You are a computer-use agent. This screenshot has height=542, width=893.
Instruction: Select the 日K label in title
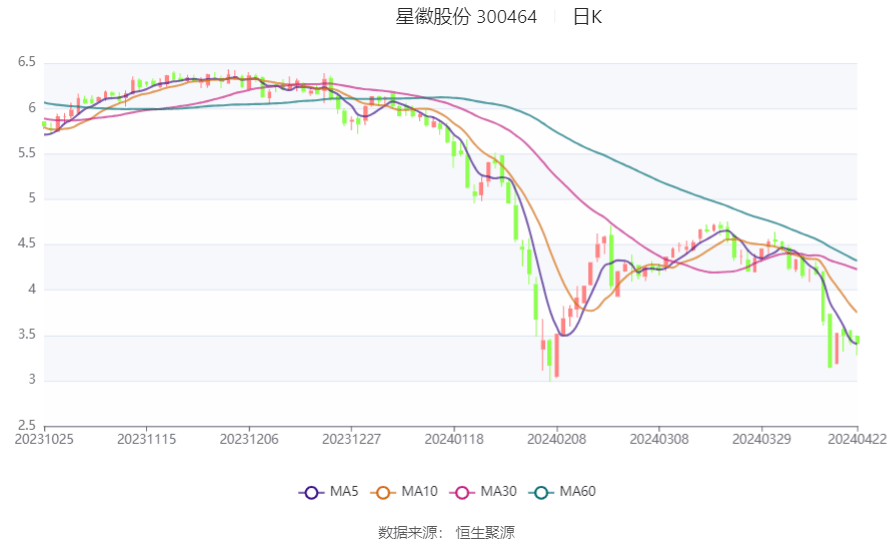(x=587, y=17)
